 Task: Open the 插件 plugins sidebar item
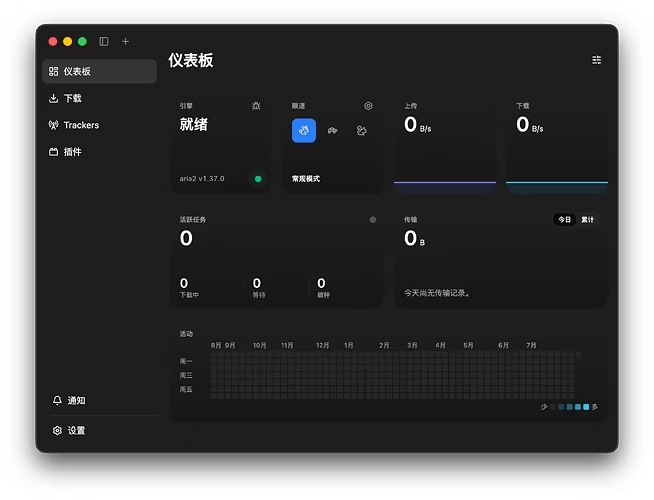tap(99, 152)
